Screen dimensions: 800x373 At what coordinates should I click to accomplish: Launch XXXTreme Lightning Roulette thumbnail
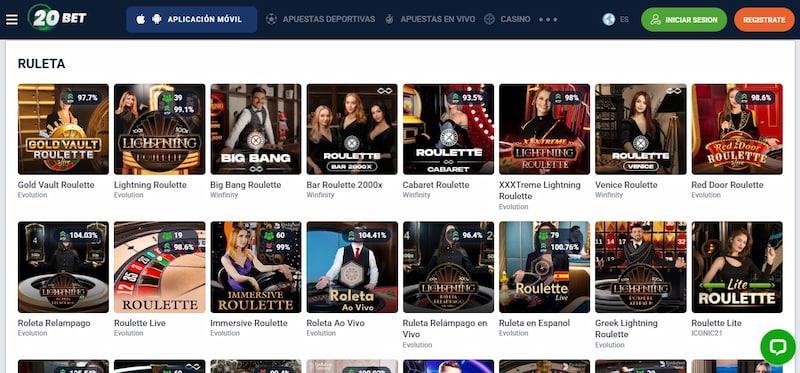(x=544, y=129)
